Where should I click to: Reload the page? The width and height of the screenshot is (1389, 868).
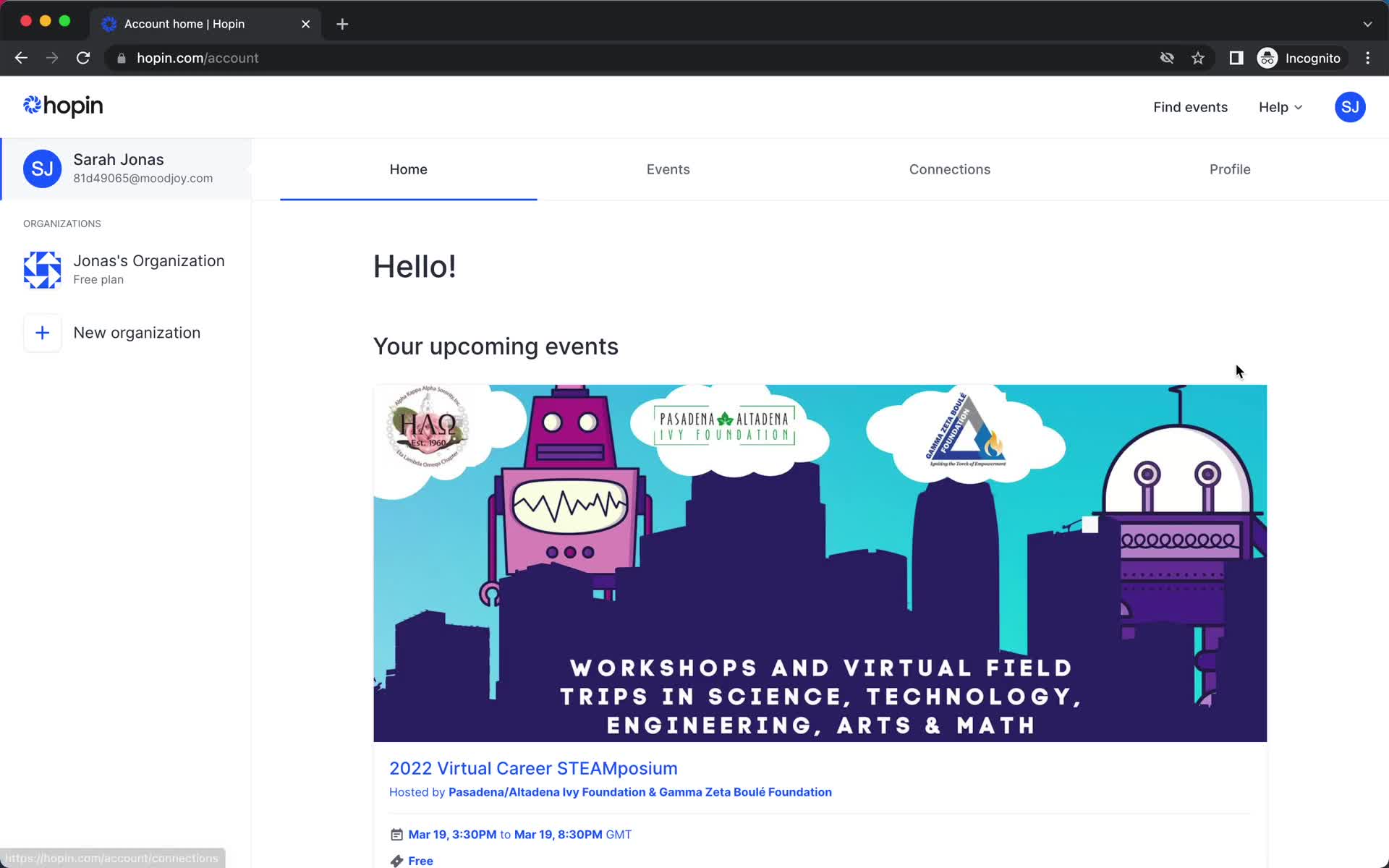coord(83,58)
